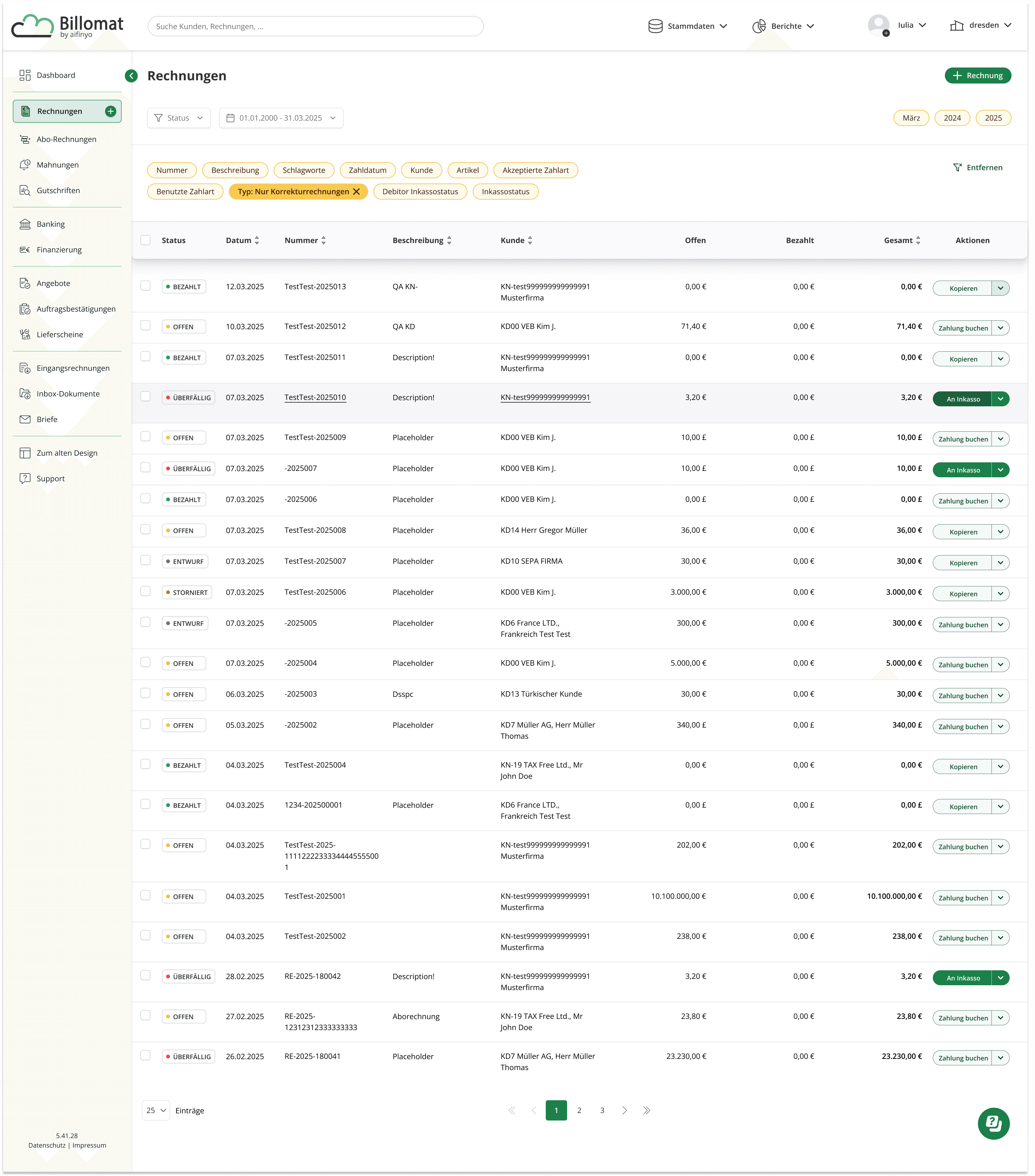
Task: Click the Briefe envelope icon in the sidebar
Action: pos(25,419)
